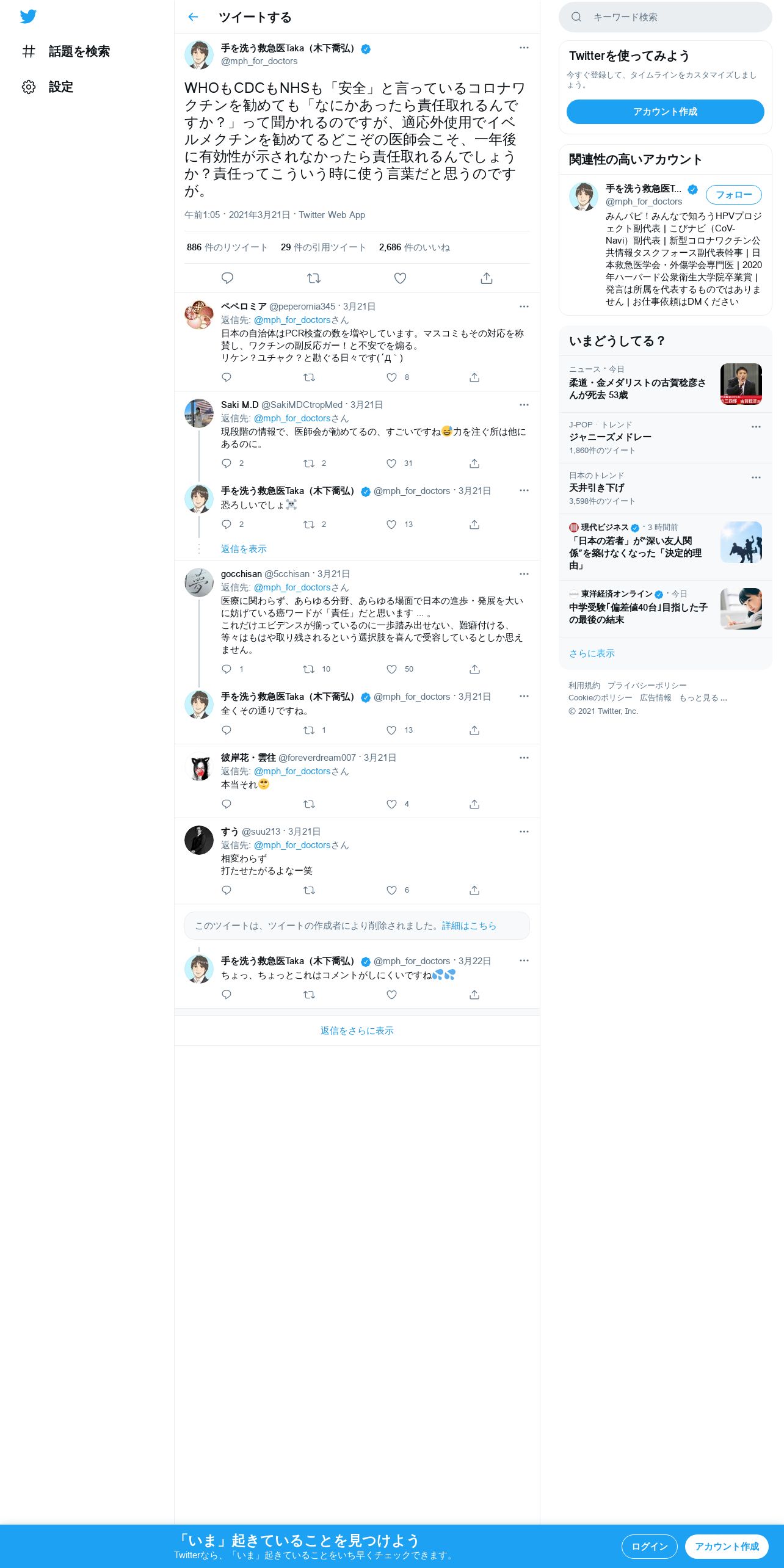Expand footer もっと見る options
Screen dimensions: 784x1568
703,698
